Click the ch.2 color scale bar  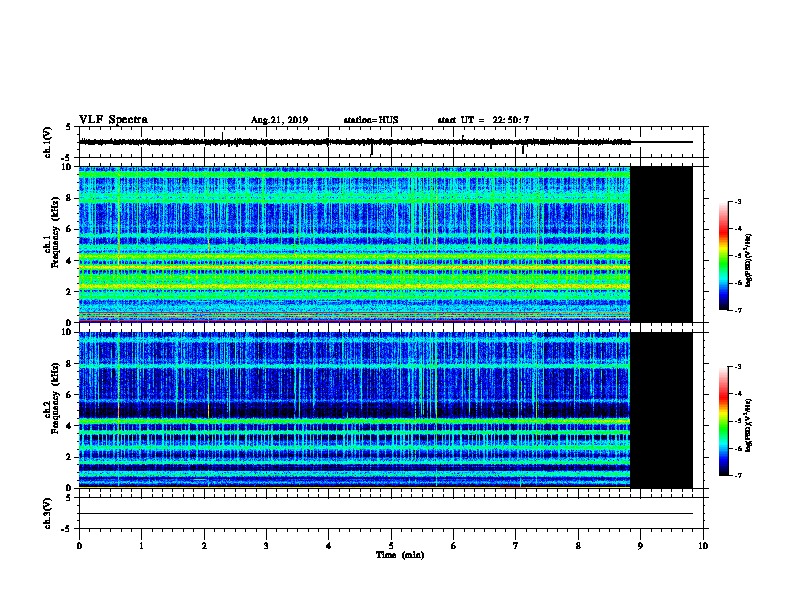(x=724, y=421)
